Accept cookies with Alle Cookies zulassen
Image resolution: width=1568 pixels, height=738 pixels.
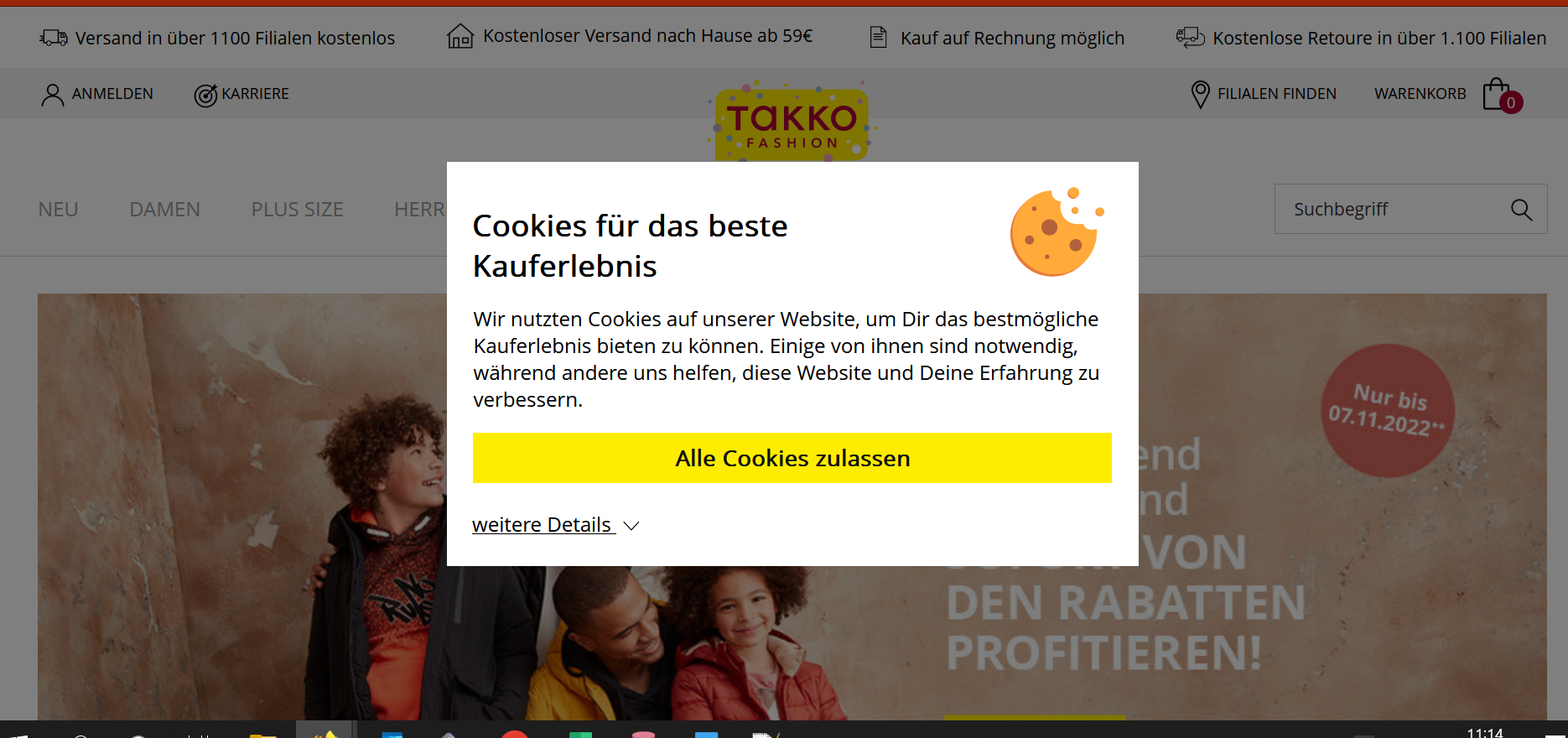coord(792,458)
